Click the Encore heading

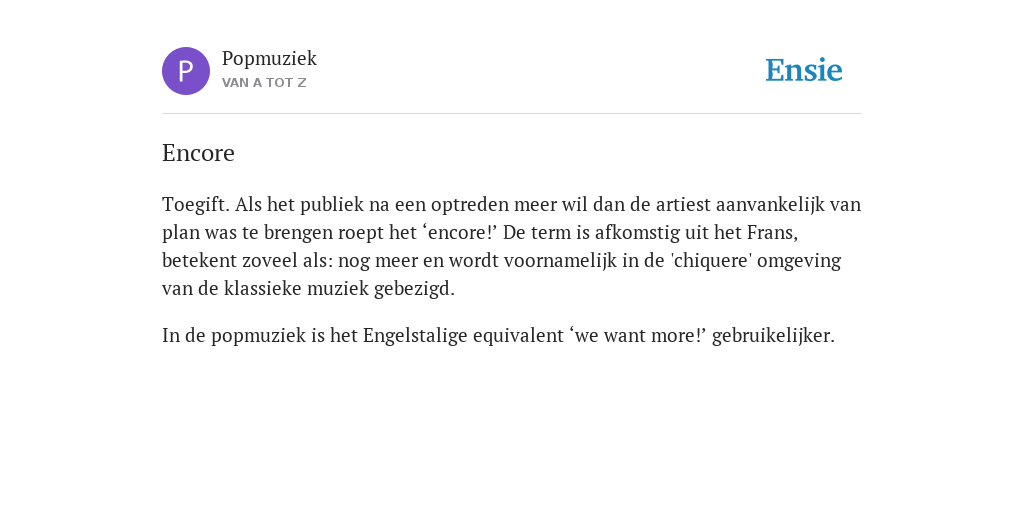(198, 153)
